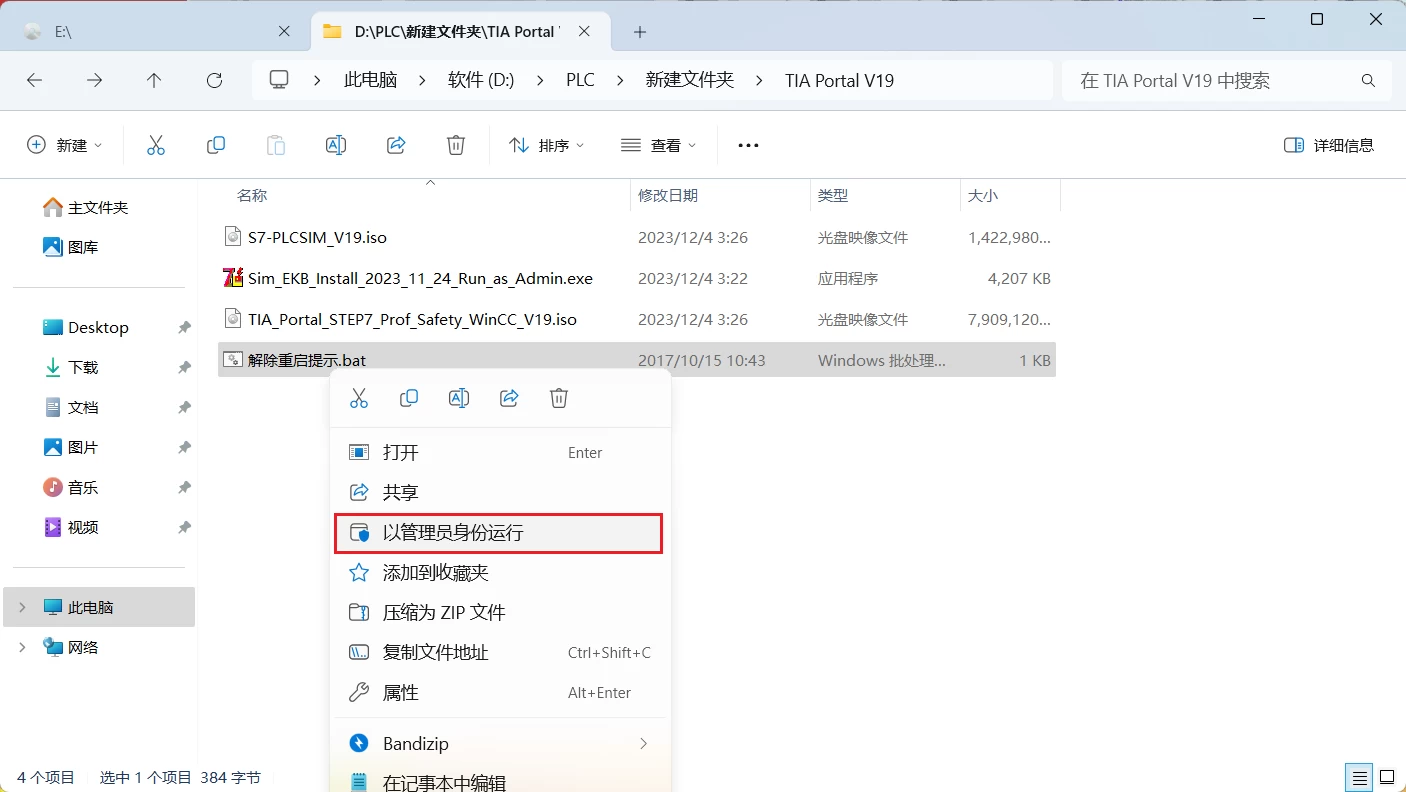Select 复制文件地址 in context menu
Viewport: 1406px width, 792px height.
(x=500, y=652)
